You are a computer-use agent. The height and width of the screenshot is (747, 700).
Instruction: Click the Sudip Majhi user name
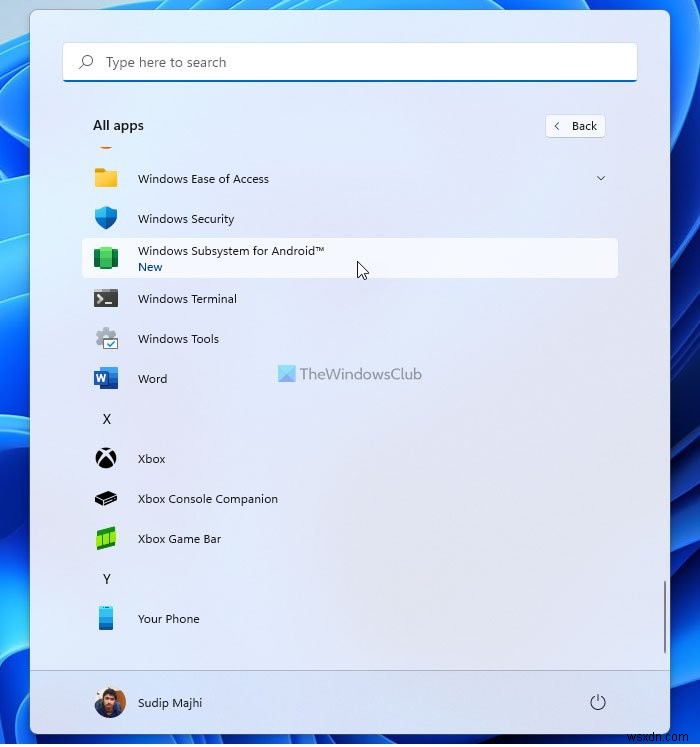click(x=170, y=703)
